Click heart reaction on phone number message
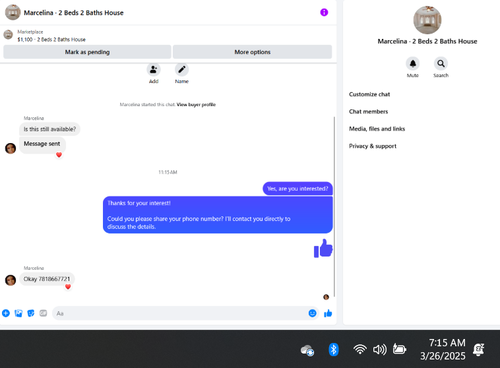This screenshot has height=368, width=500. click(68, 287)
